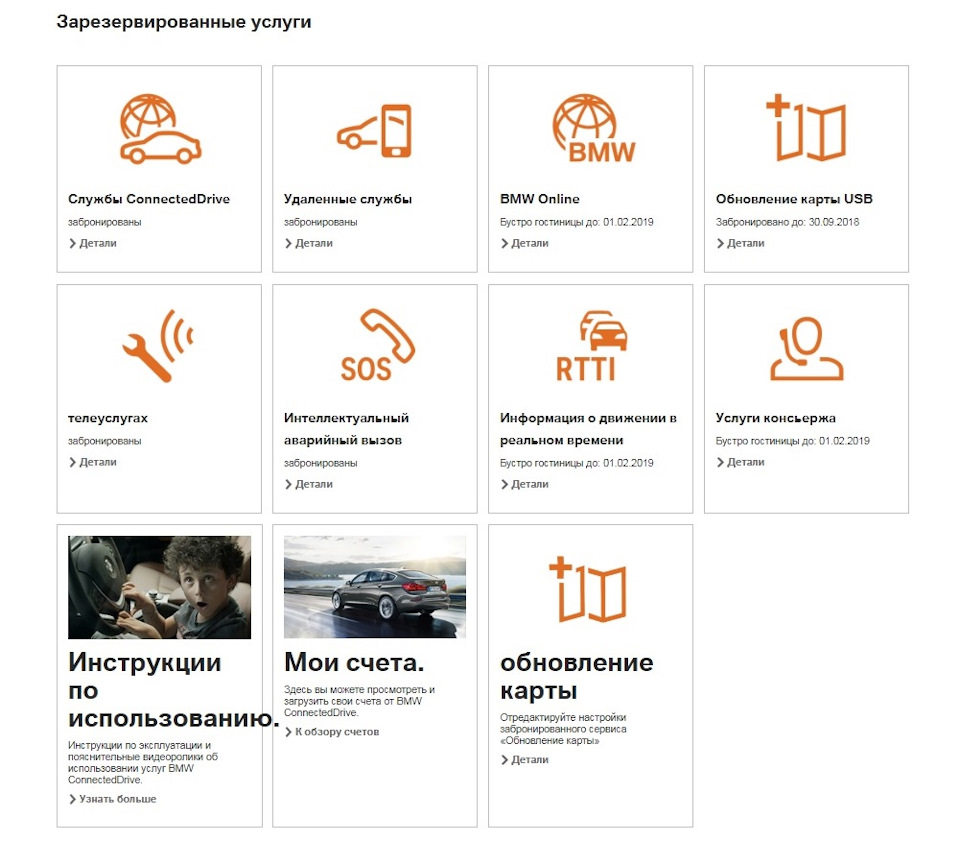Click the Удаленные службы car and phone icon

point(374,131)
